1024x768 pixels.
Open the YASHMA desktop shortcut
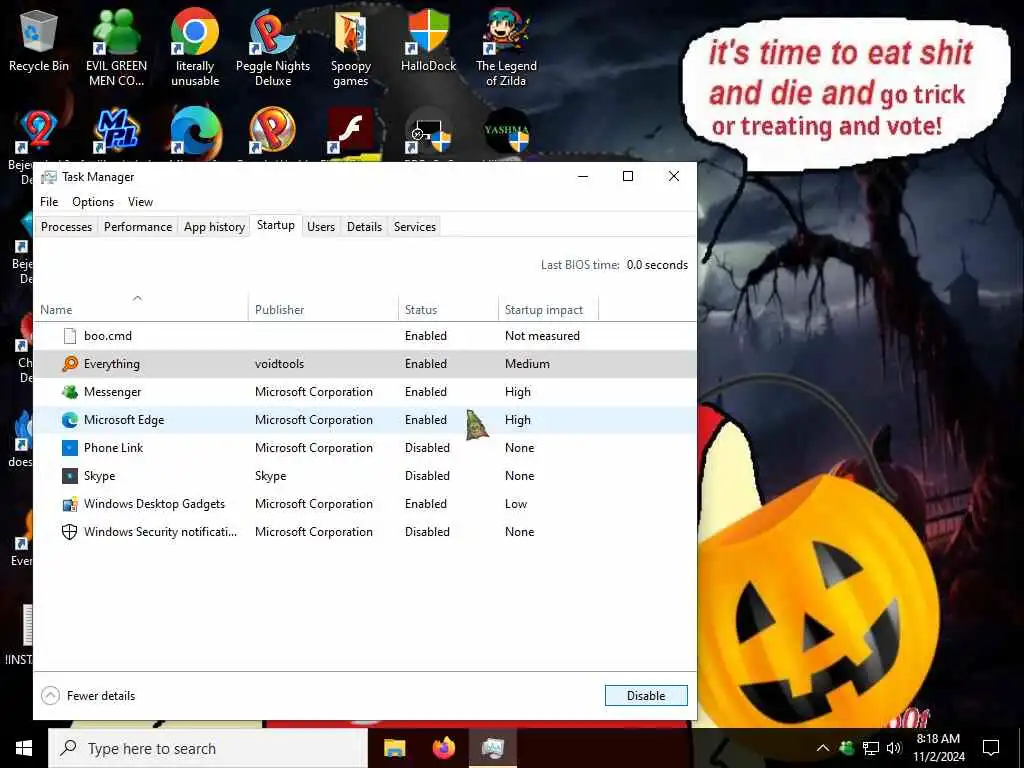click(x=506, y=131)
